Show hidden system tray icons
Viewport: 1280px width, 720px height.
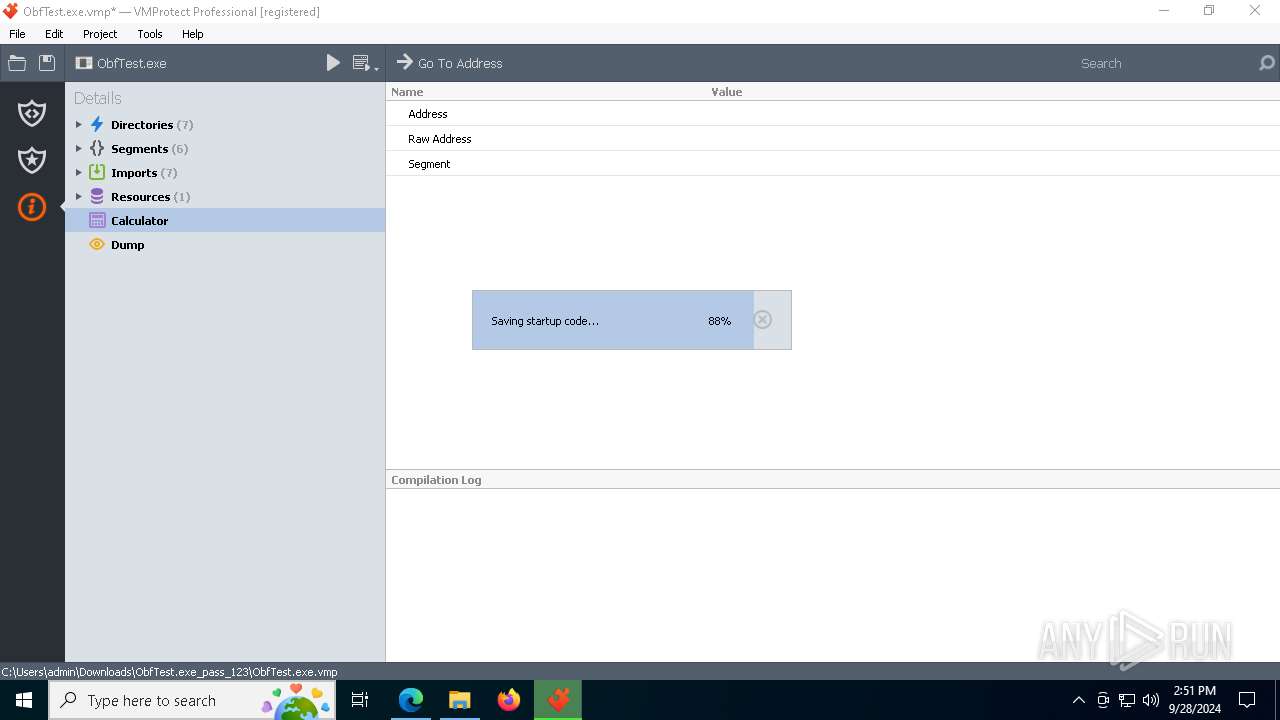tap(1079, 700)
